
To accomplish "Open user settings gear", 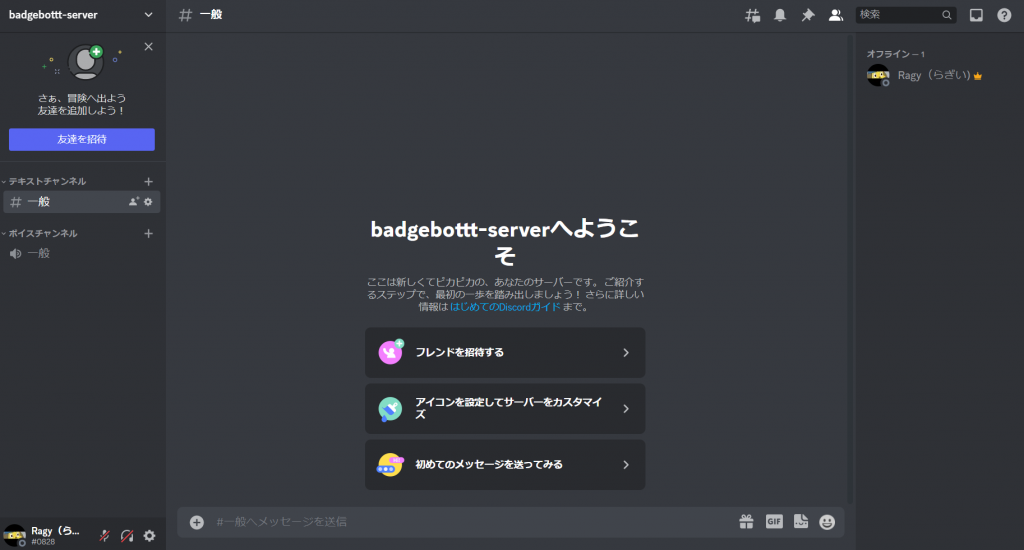I will click(150, 536).
